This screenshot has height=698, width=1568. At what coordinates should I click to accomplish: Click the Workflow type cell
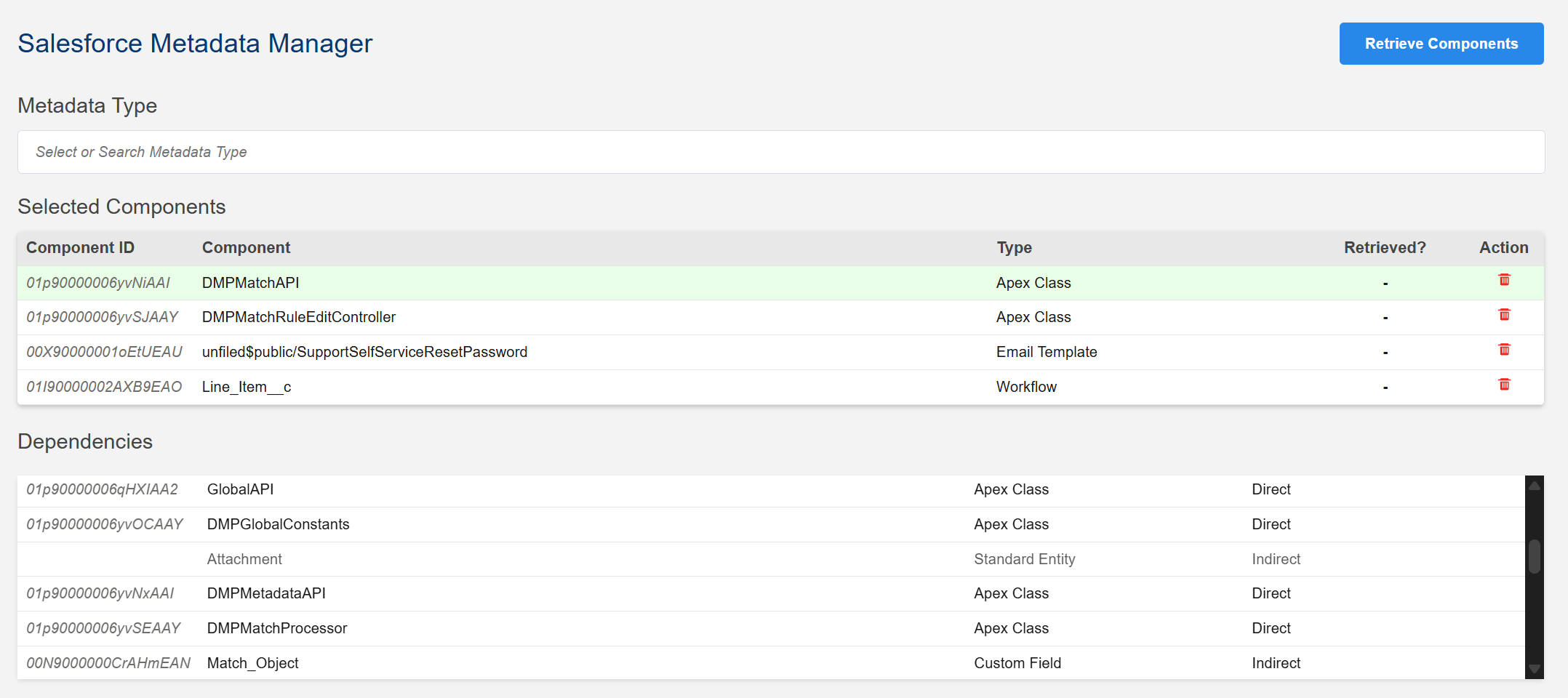1026,387
